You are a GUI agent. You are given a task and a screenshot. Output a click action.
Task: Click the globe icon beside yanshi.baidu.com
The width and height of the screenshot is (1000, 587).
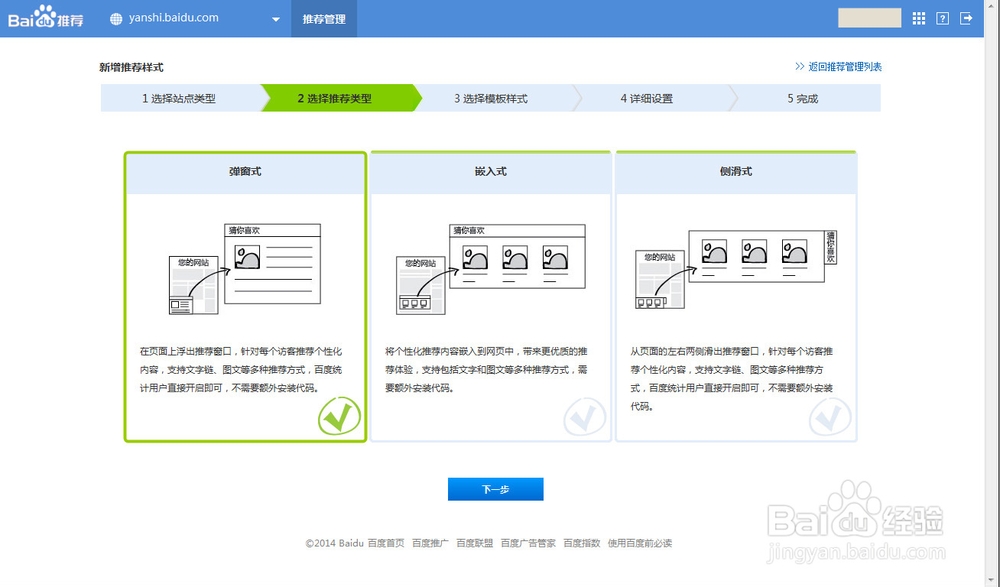tap(118, 17)
